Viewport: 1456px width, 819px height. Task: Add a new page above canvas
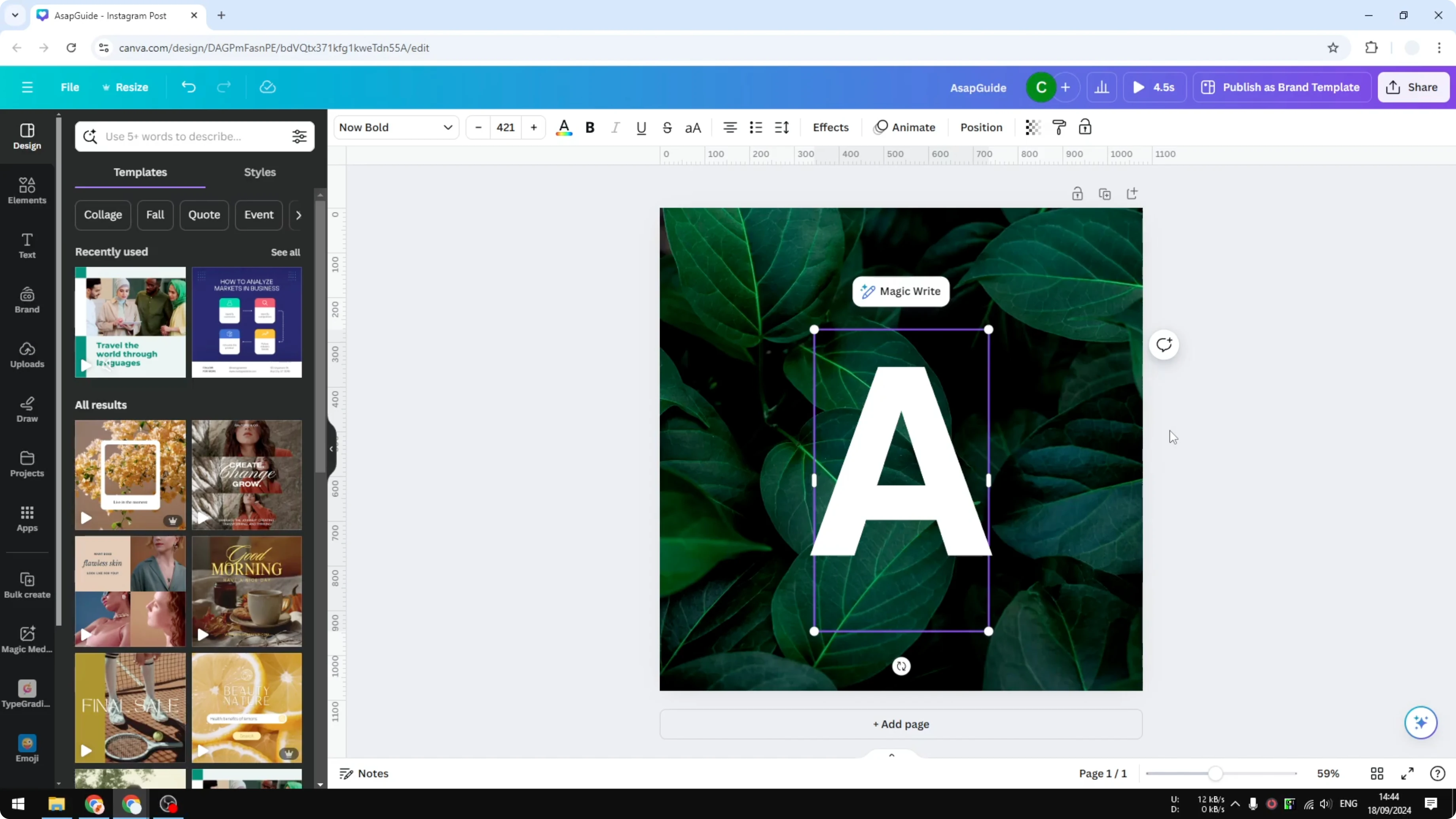point(1132,194)
